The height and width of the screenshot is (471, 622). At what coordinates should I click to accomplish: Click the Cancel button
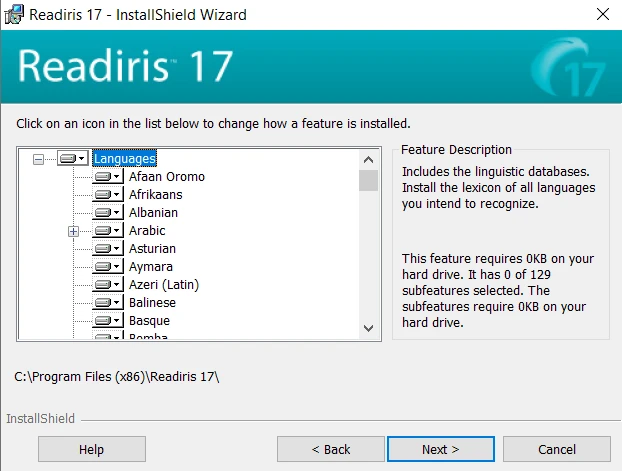tap(556, 449)
